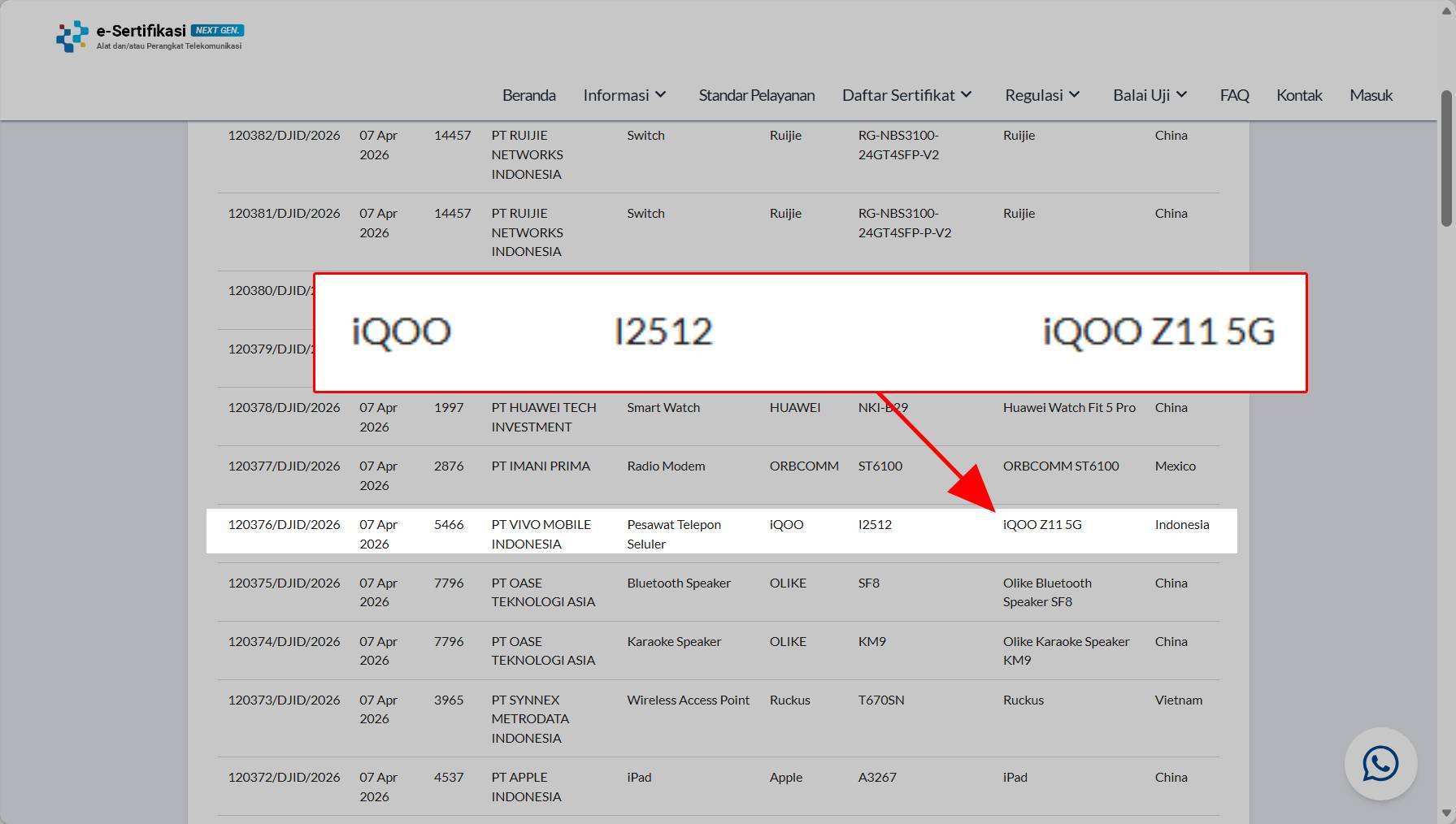Screen dimensions: 1456x824
Task: Open the Regulasi dropdown menu
Action: pos(1043,95)
